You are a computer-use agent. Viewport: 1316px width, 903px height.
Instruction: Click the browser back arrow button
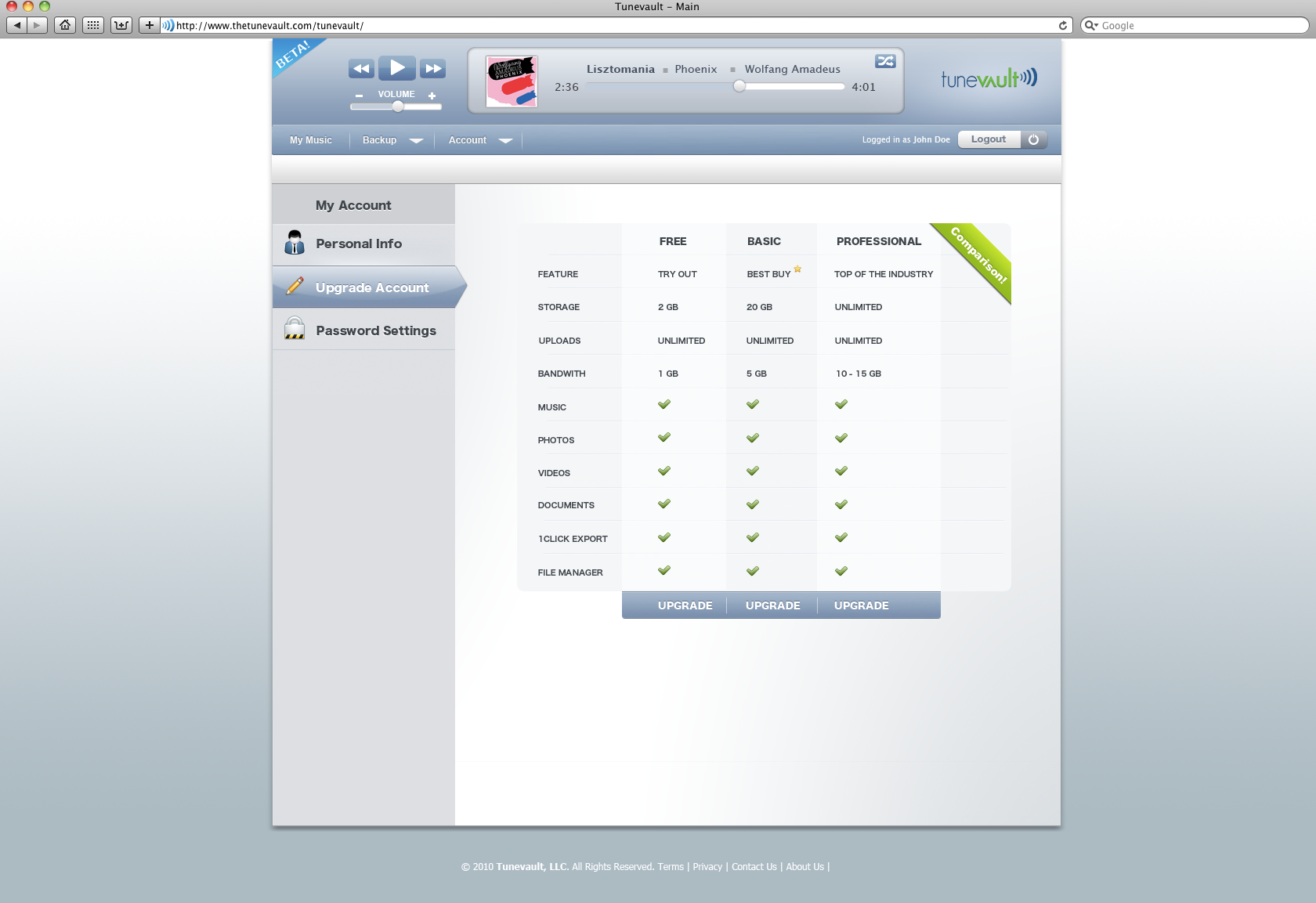pyautogui.click(x=17, y=25)
